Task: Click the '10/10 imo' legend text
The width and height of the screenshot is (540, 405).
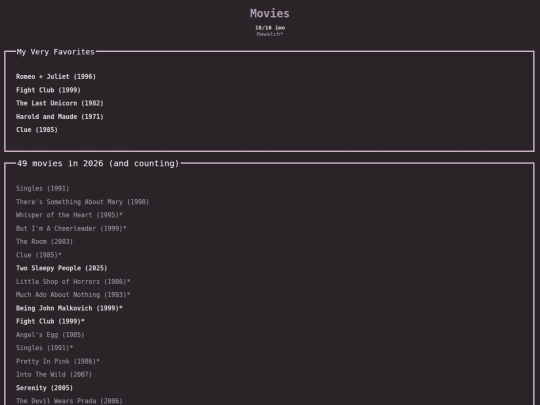Action: (x=270, y=28)
